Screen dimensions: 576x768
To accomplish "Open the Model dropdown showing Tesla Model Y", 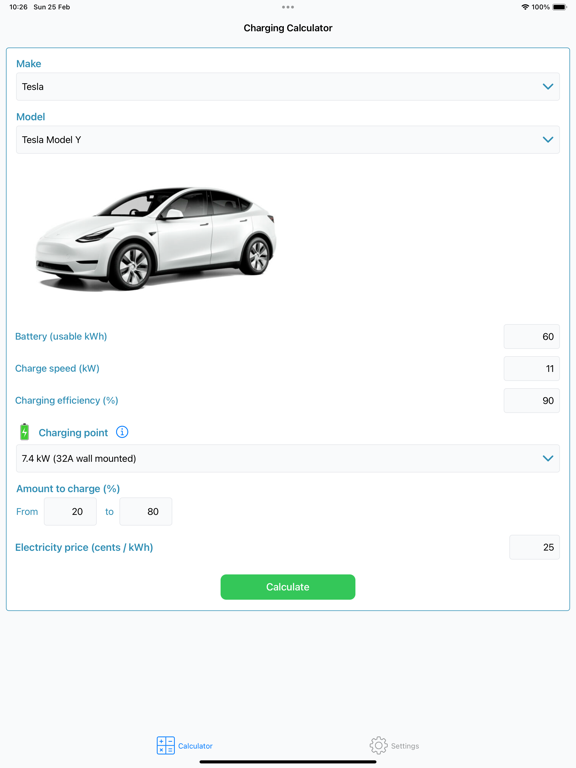I will click(288, 140).
